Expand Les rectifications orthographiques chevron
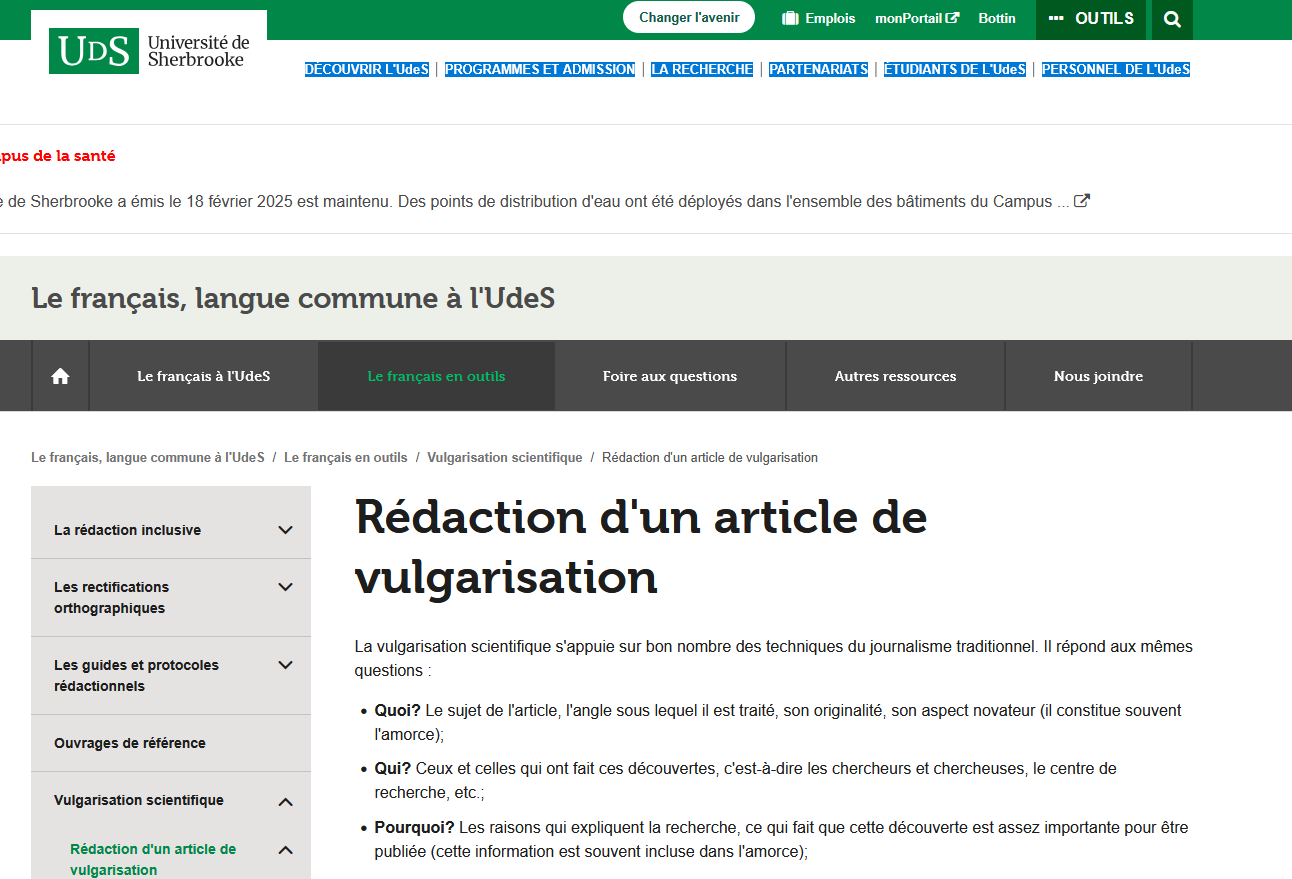Image resolution: width=1292 pixels, height=879 pixels. tap(285, 587)
